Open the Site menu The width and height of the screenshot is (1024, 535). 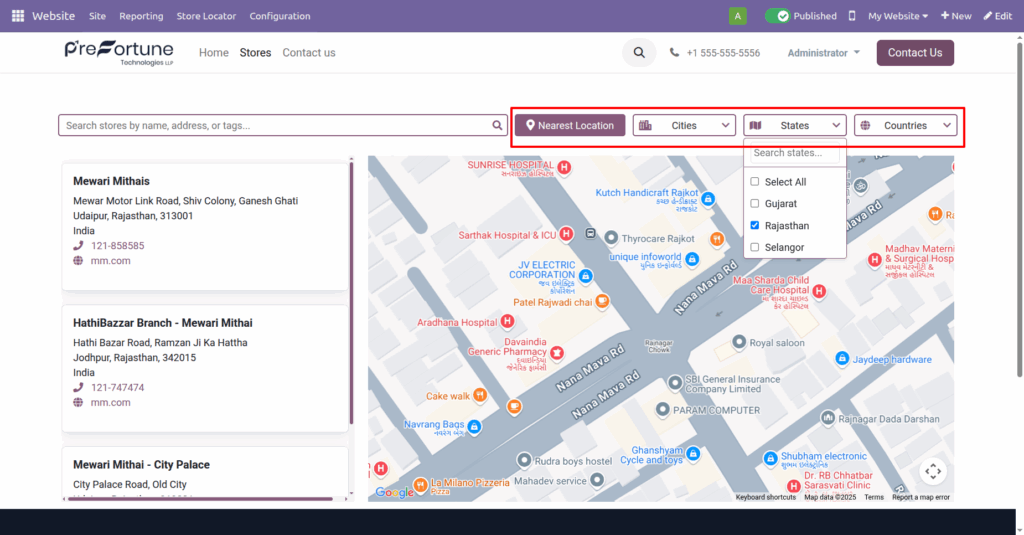pyautogui.click(x=97, y=16)
